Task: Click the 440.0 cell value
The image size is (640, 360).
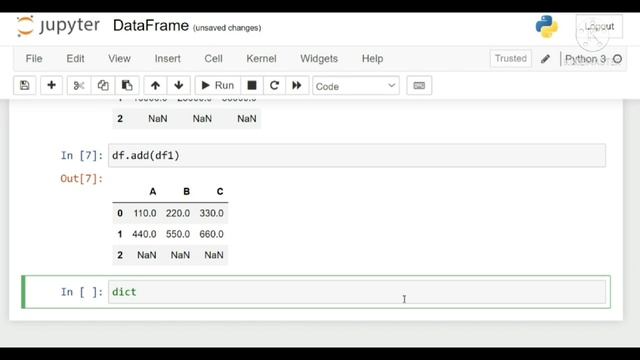Action: pyautogui.click(x=144, y=234)
